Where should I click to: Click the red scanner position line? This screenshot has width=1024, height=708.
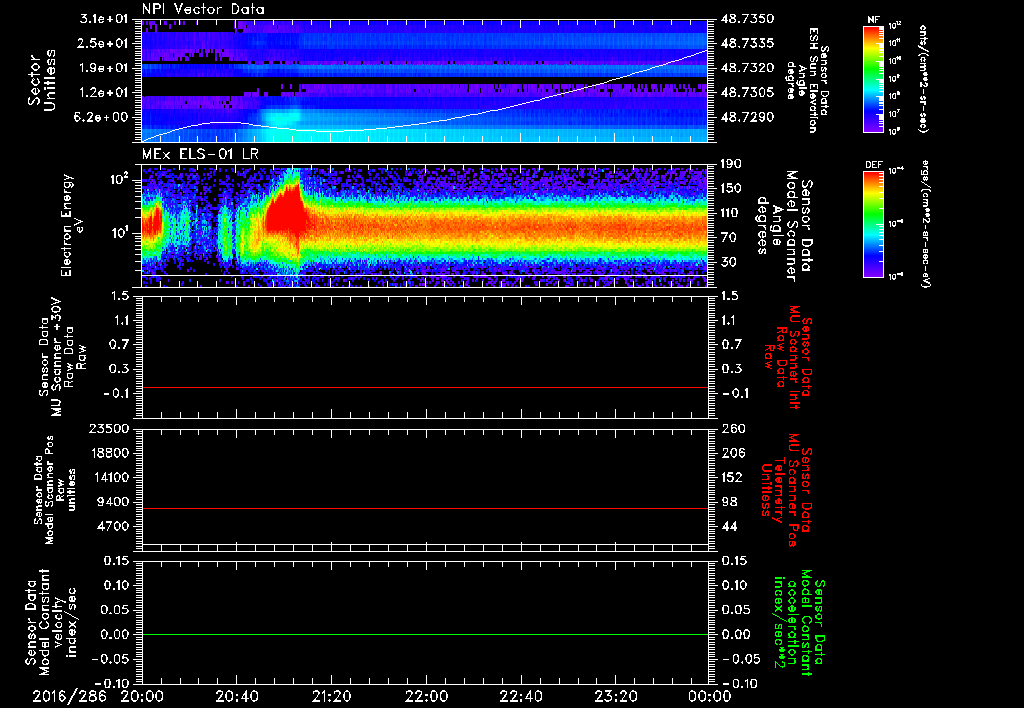(424, 508)
